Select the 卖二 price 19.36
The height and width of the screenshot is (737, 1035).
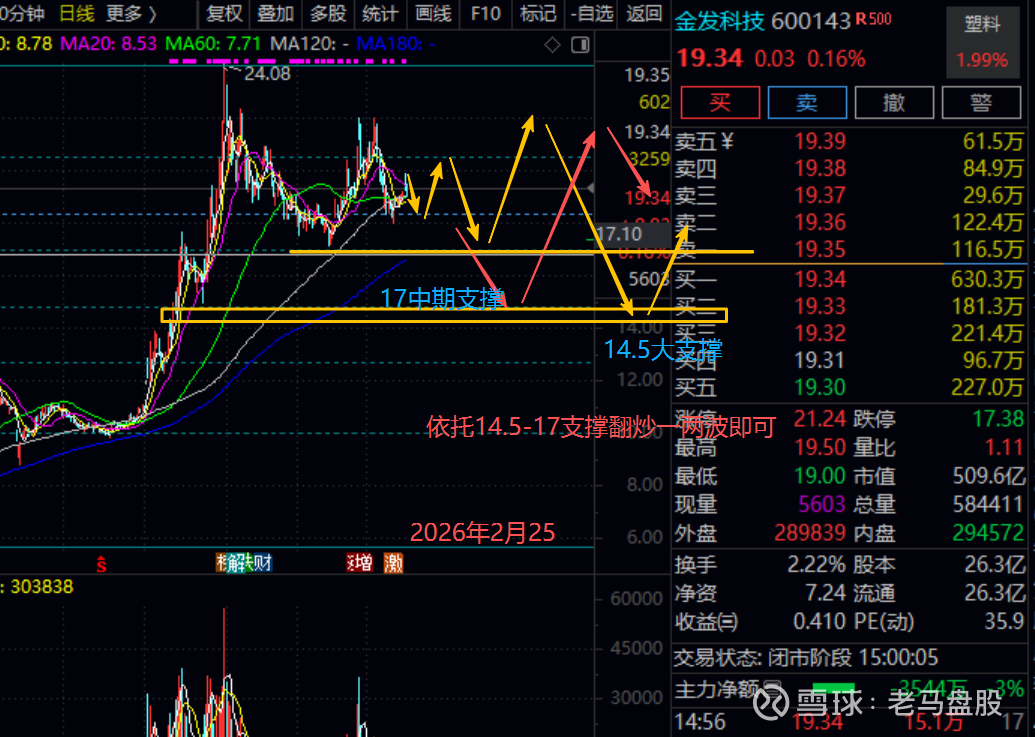pyautogui.click(x=820, y=222)
